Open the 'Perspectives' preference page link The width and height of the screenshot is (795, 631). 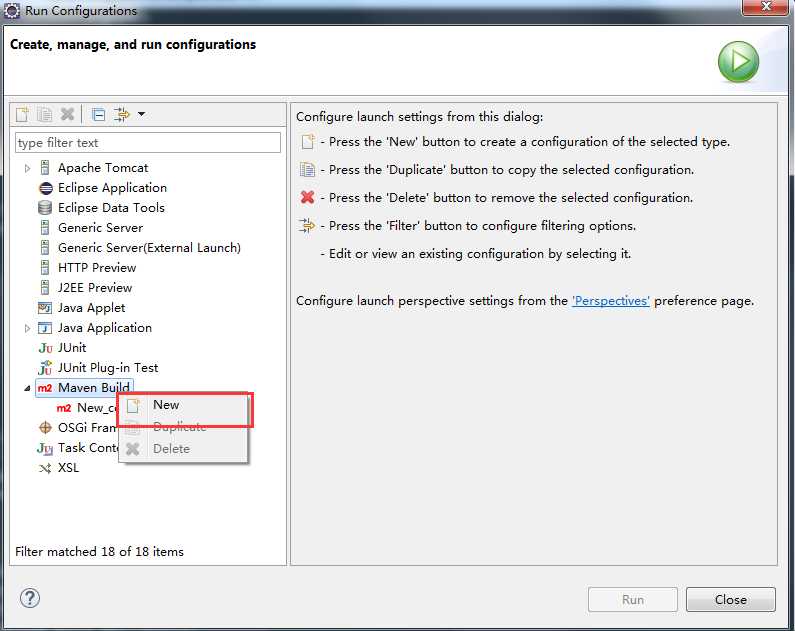(x=611, y=300)
